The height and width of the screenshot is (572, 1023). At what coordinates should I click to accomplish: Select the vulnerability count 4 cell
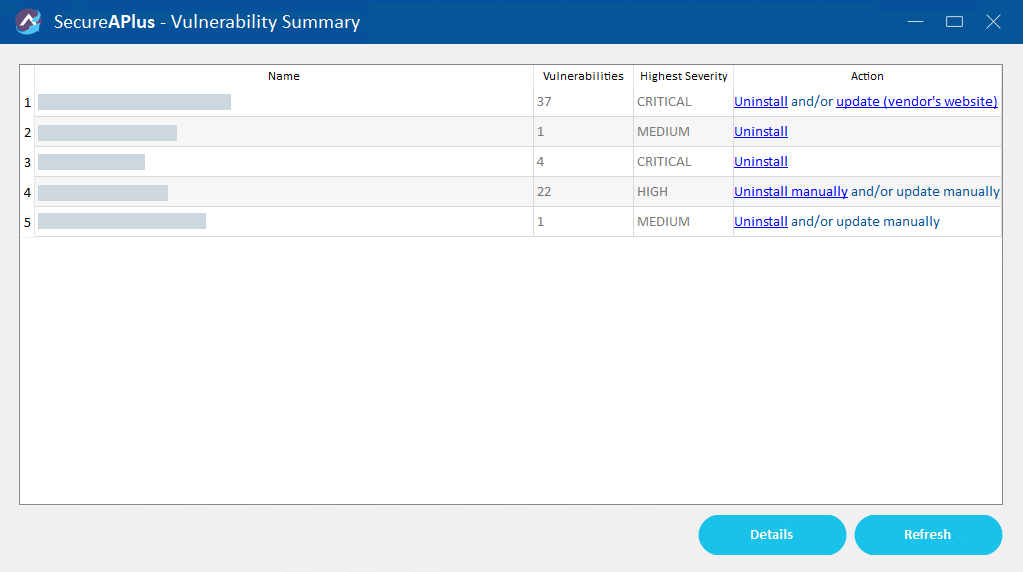click(x=583, y=162)
